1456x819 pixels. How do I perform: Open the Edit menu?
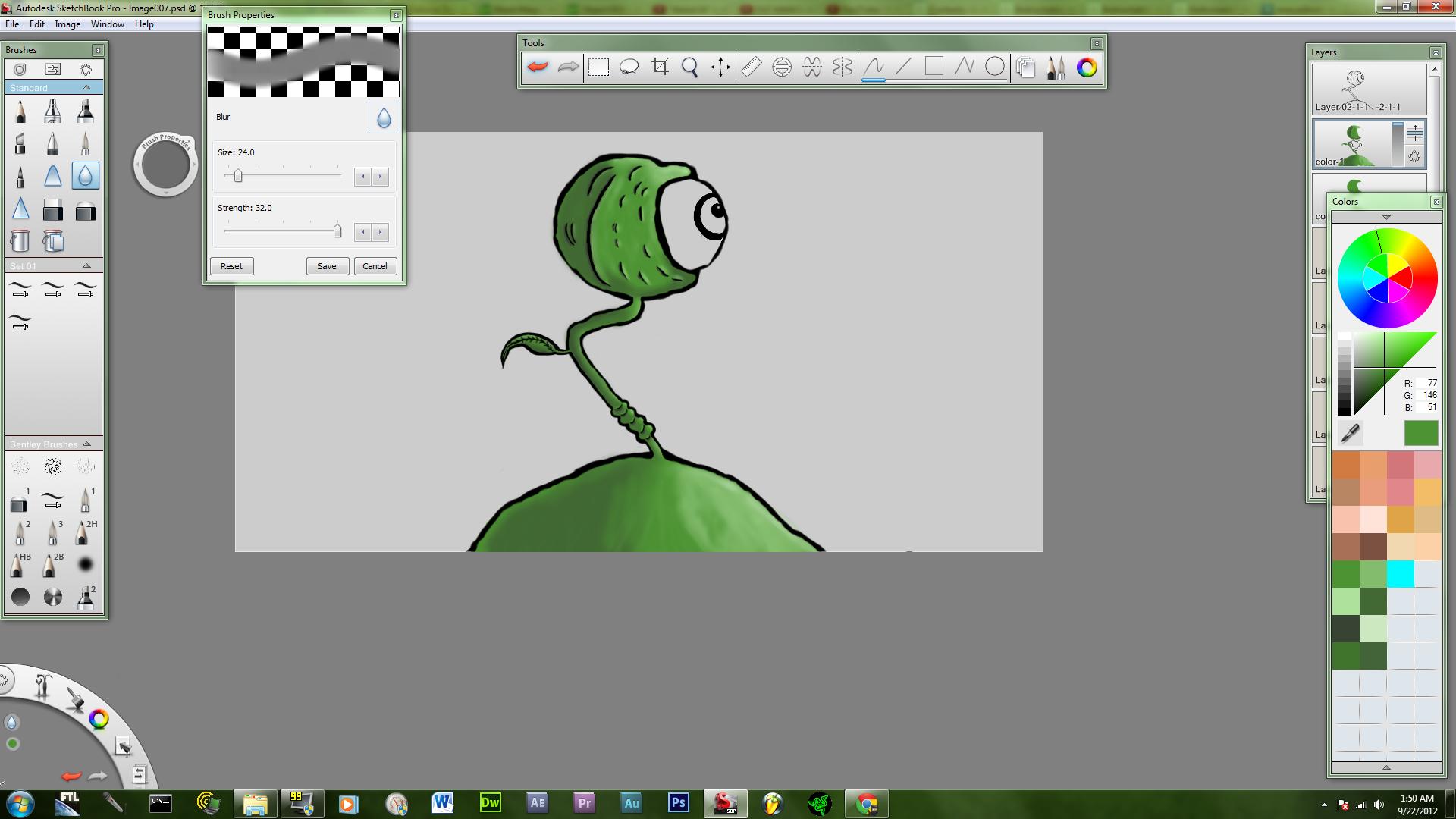click(x=37, y=24)
